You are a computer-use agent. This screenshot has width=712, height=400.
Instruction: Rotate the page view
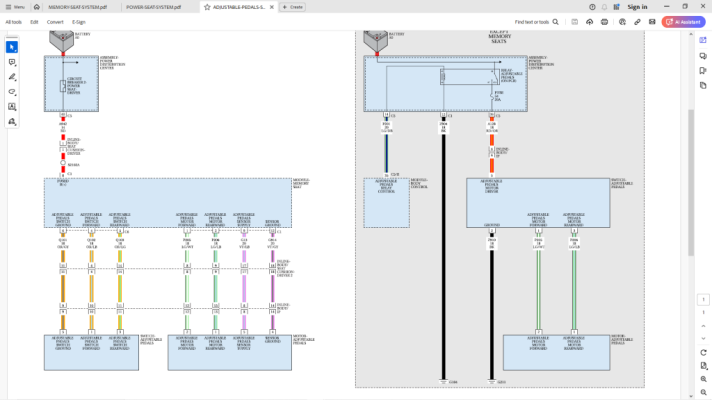tap(703, 353)
